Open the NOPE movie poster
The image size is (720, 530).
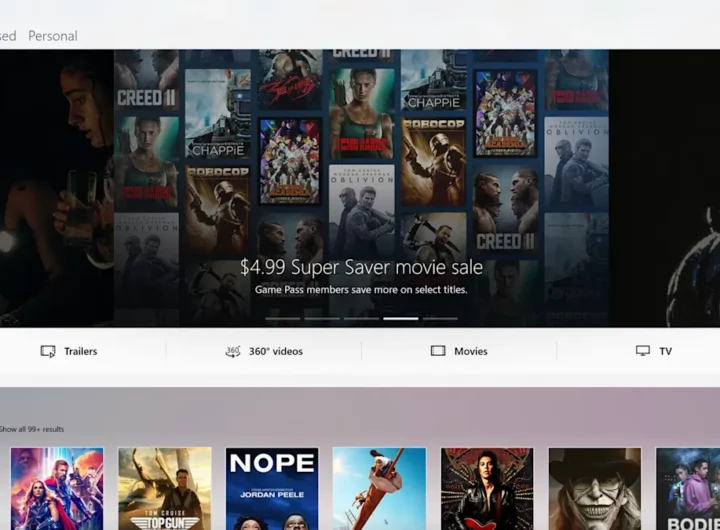tap(272, 489)
